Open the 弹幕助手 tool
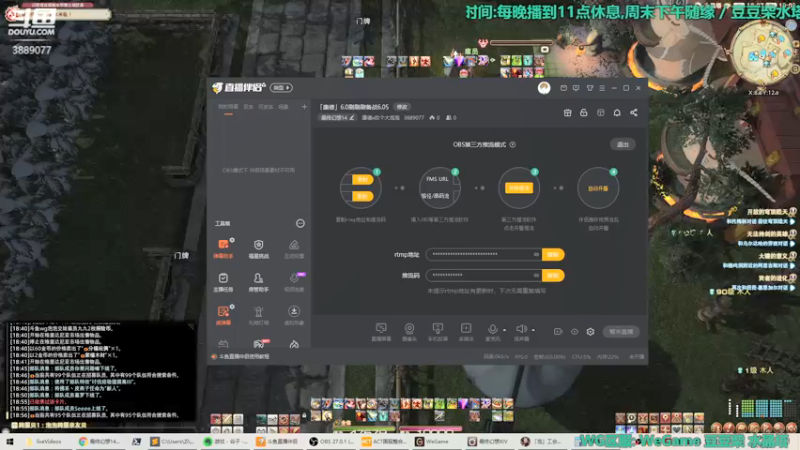The width and height of the screenshot is (800, 450). (223, 248)
